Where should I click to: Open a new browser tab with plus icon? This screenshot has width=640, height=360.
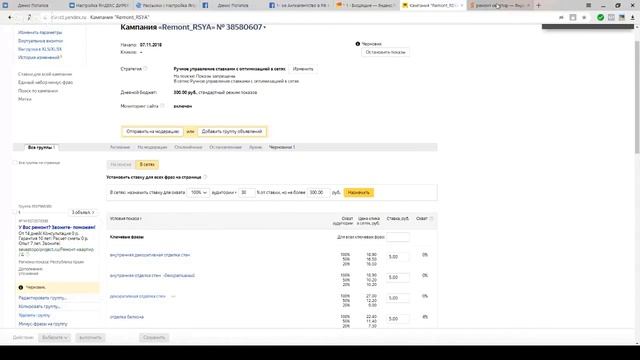pyautogui.click(x=538, y=5)
